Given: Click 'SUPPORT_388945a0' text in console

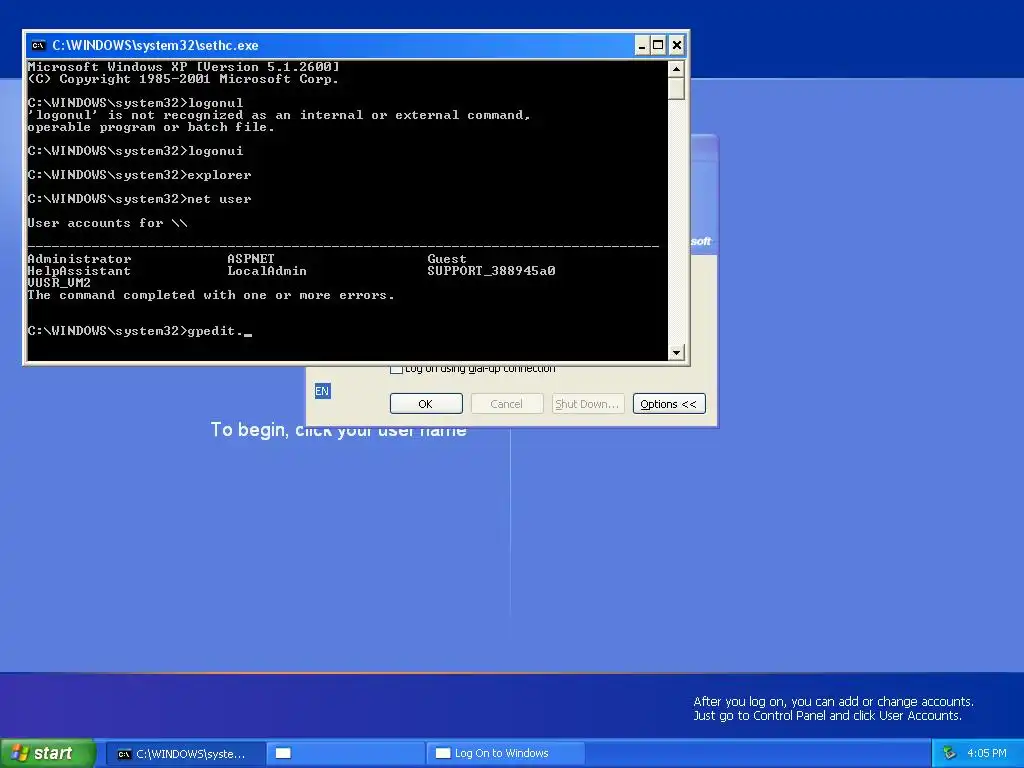Looking at the screenshot, I should click(x=491, y=271).
